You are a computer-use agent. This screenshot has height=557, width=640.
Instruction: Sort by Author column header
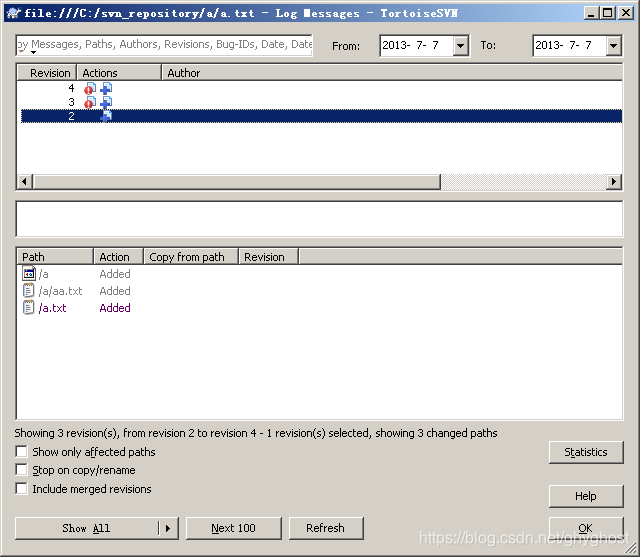click(x=392, y=73)
